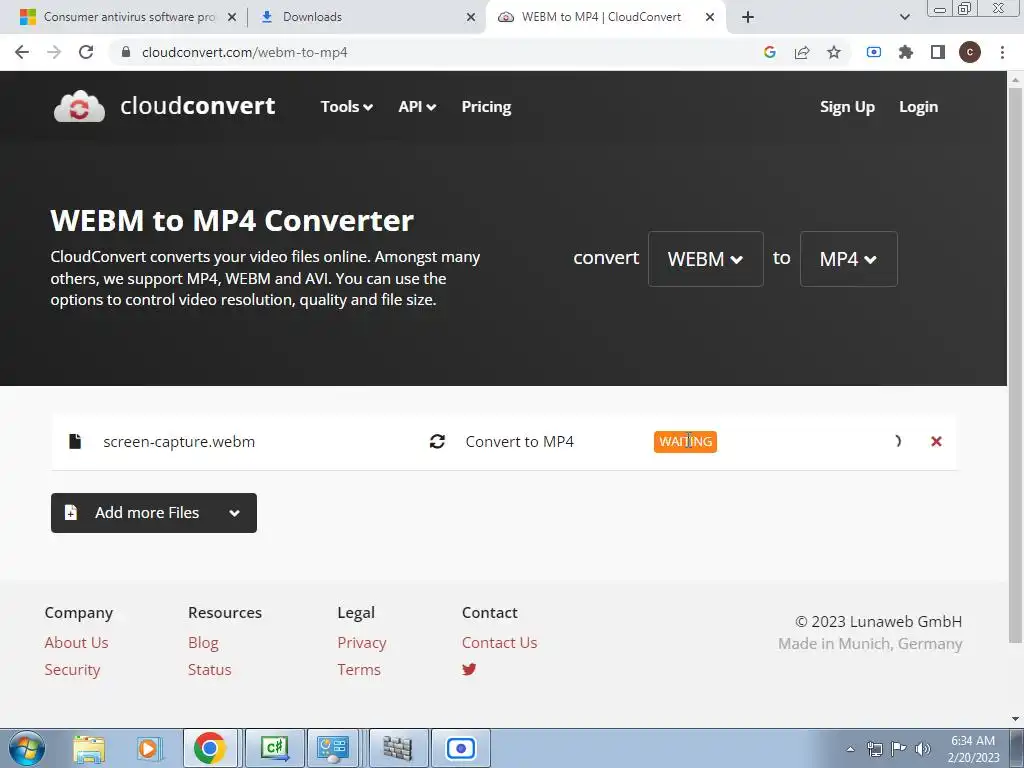Screen dimensions: 1024x768
Task: Click the address bar URL field
Action: (431, 52)
